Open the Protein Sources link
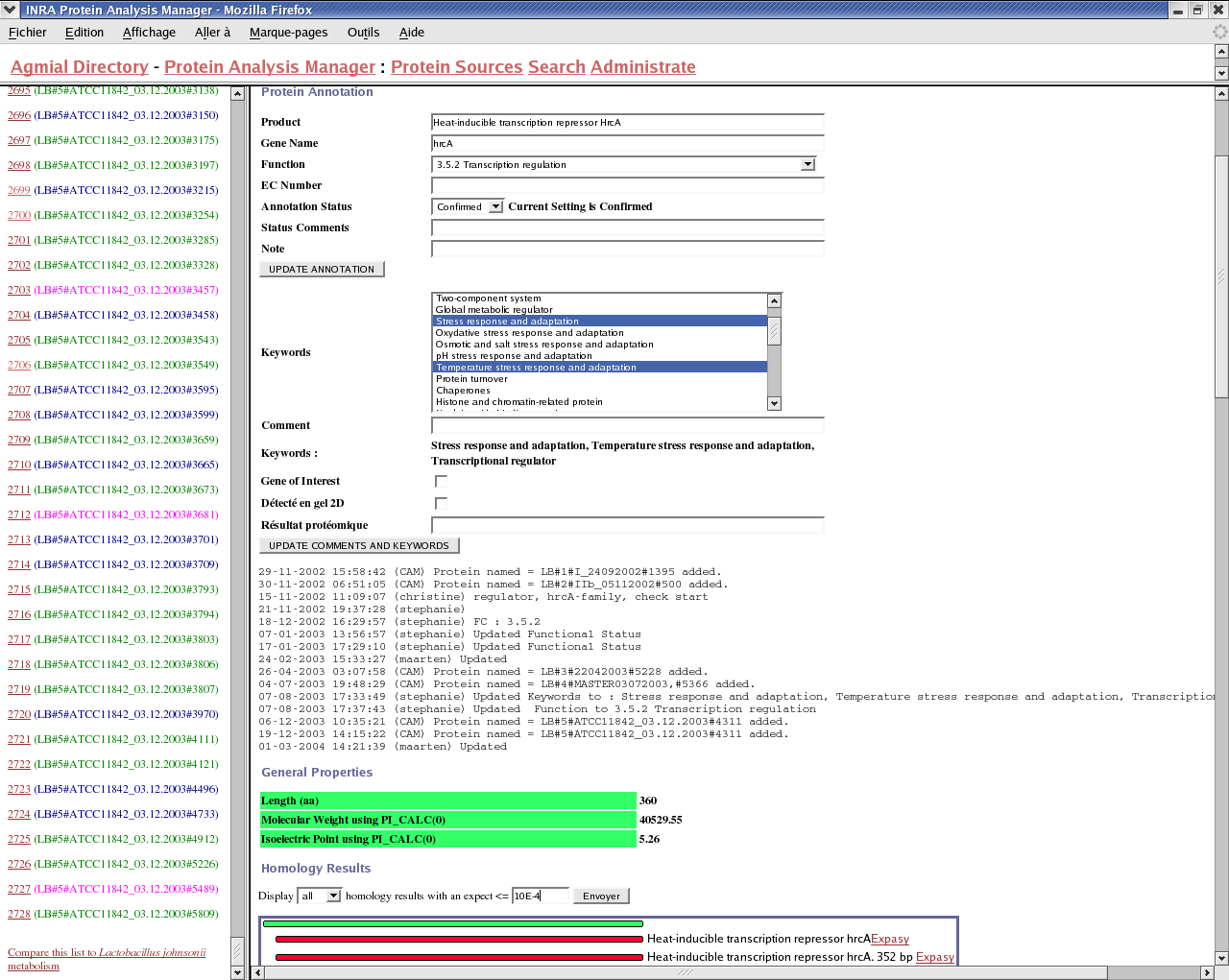1229x980 pixels. coord(456,67)
